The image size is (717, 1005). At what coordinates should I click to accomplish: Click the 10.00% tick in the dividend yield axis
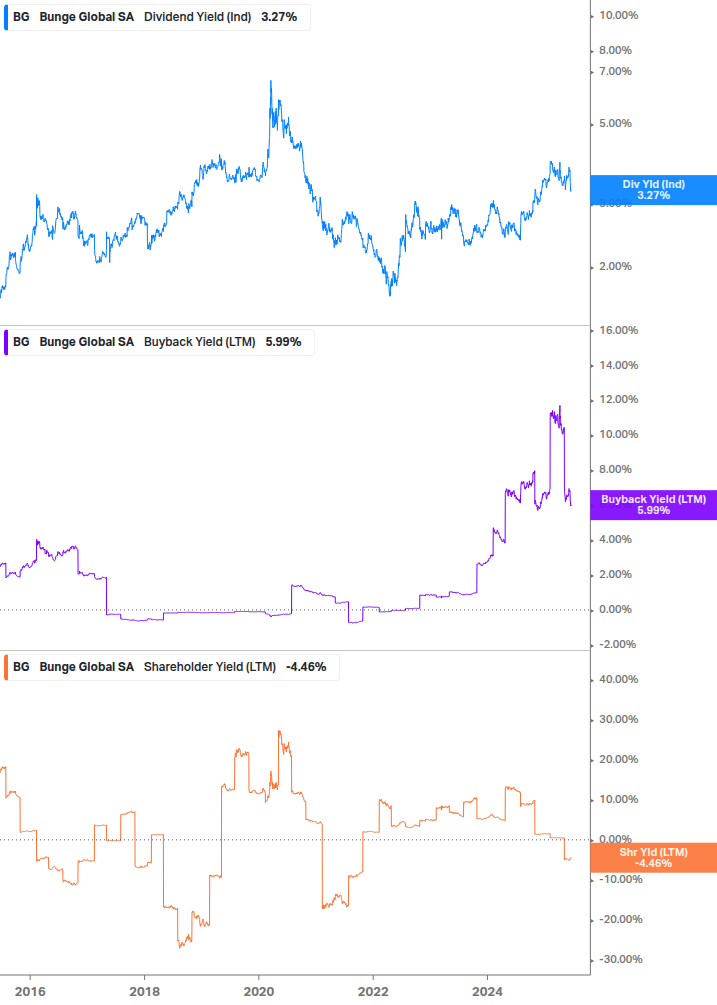(618, 15)
